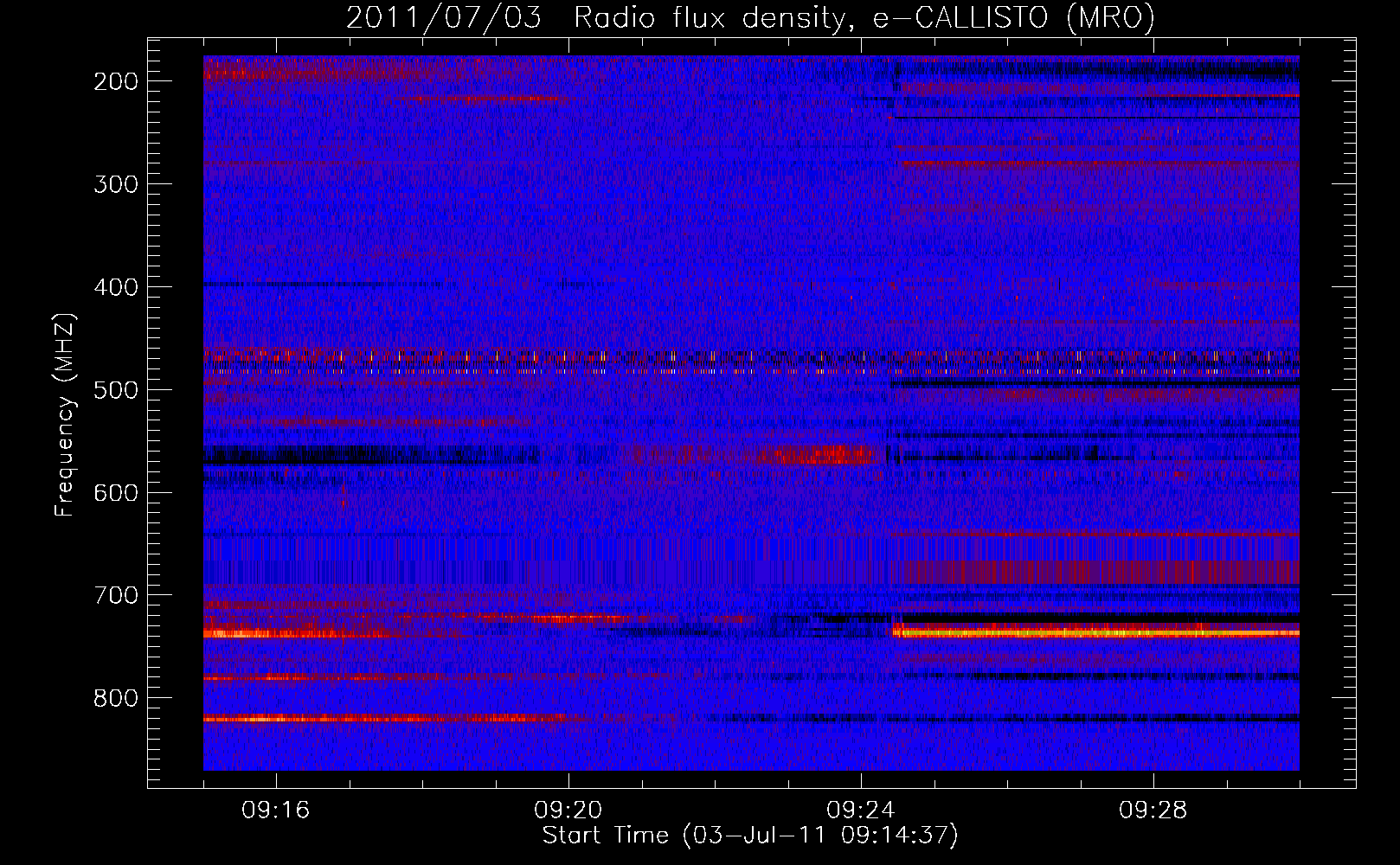Click the 600 frequency tick label
Screen dimensions: 1400x865
click(115, 493)
